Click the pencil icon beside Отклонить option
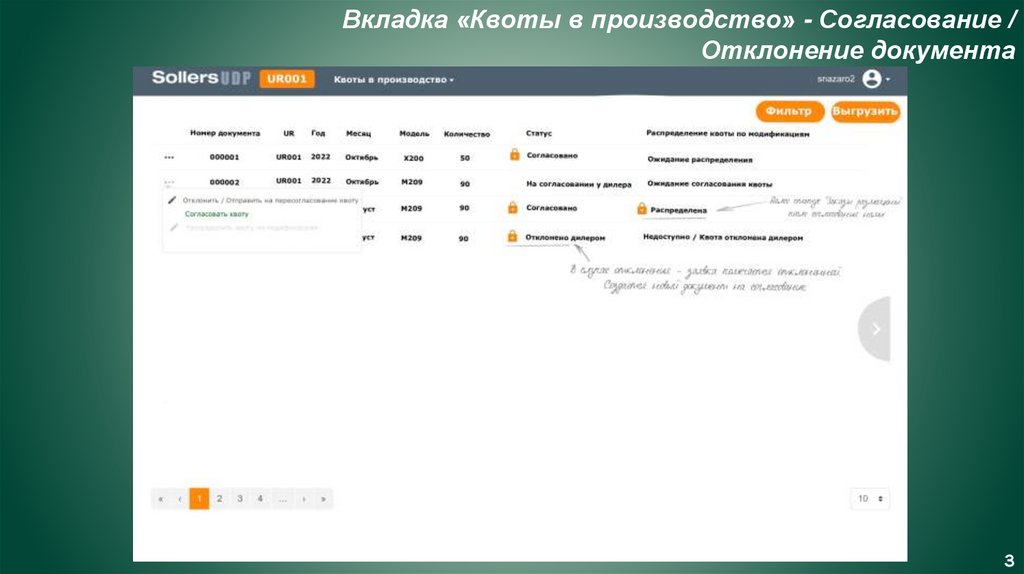Viewport: 1024px width, 574px height. (172, 200)
